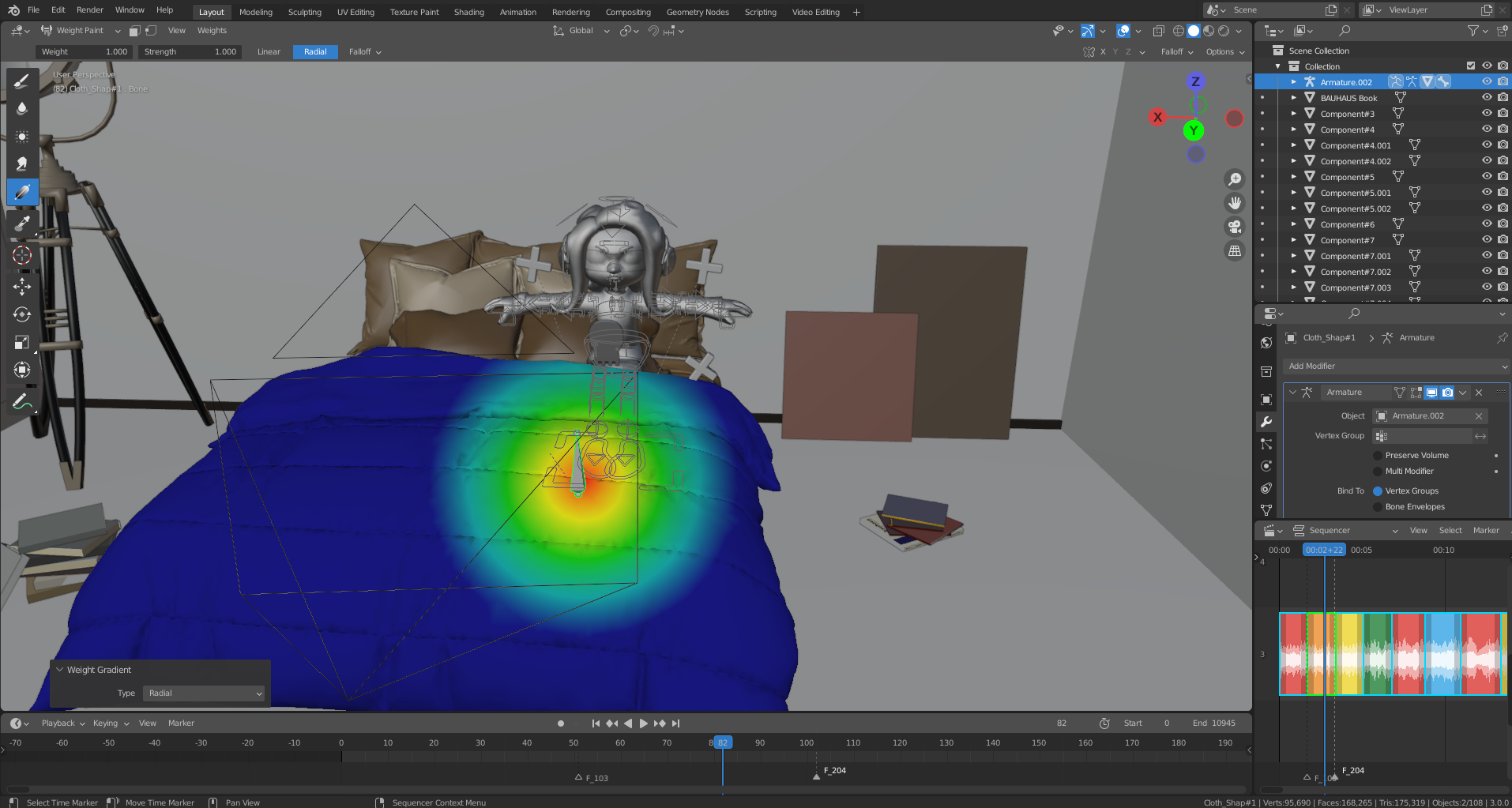This screenshot has width=1512, height=808.
Task: Enable Bone Envelopes binding
Action: click(x=1378, y=507)
